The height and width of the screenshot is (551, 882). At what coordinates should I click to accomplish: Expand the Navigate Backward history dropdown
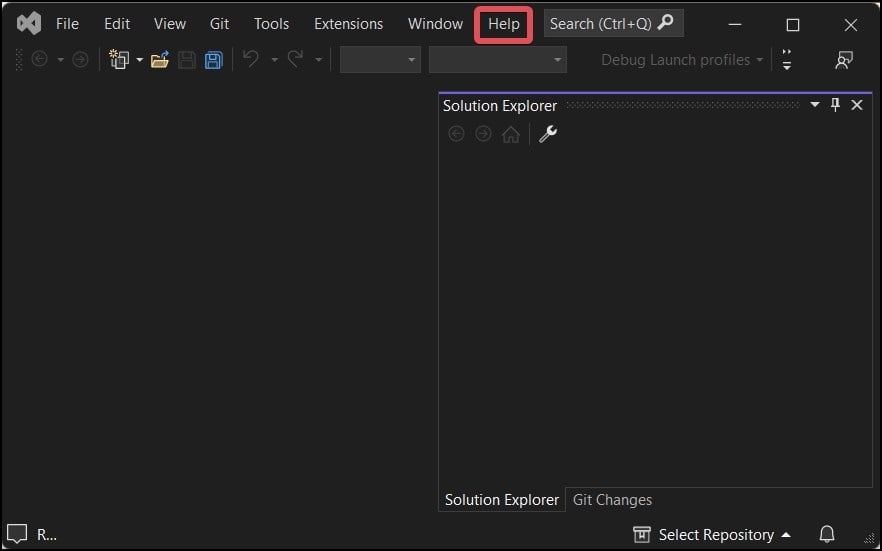(60, 60)
